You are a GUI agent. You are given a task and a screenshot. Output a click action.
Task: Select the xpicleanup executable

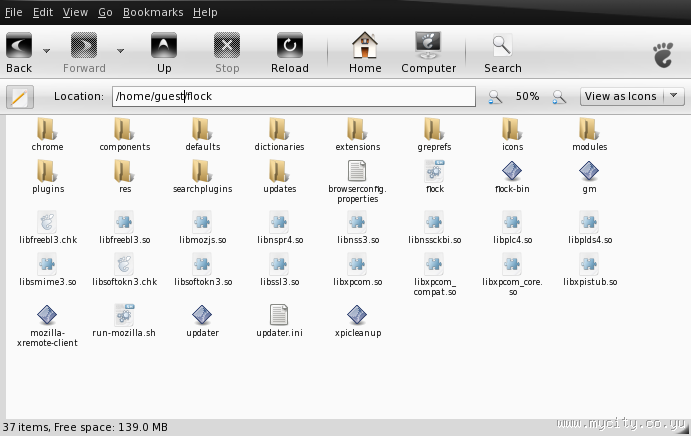(x=357, y=320)
